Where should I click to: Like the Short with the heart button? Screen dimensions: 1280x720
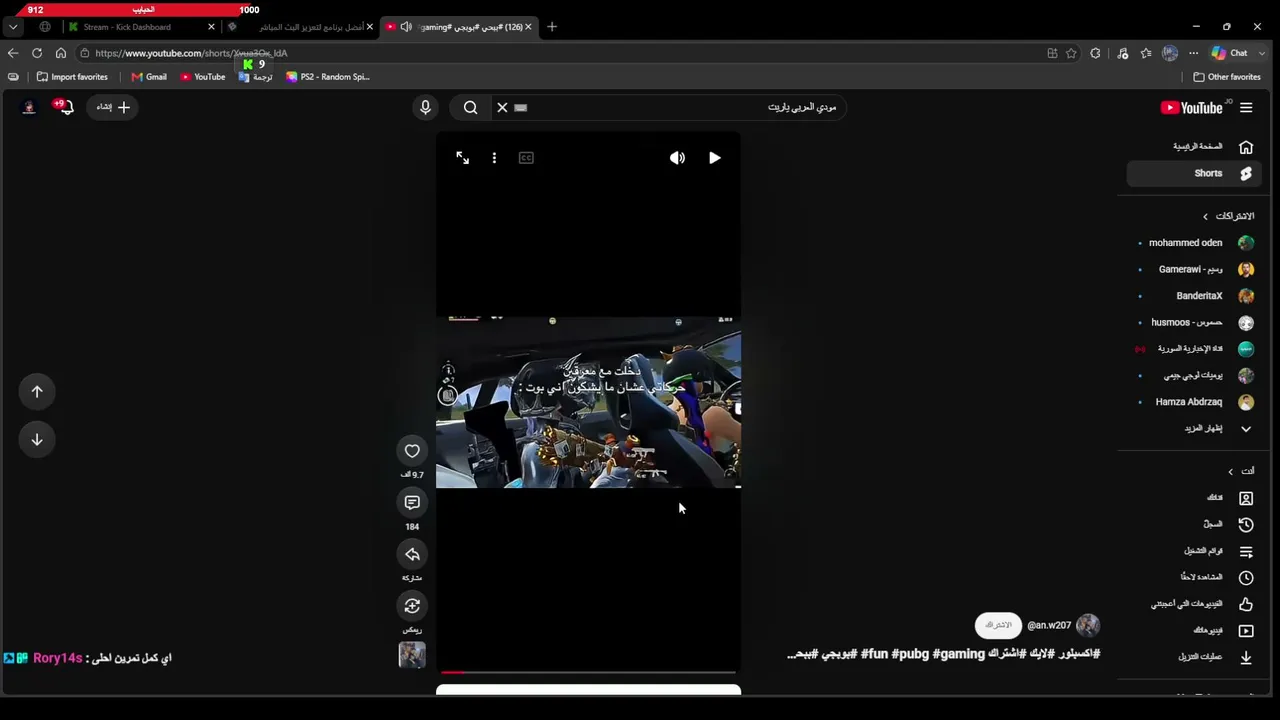(x=412, y=451)
